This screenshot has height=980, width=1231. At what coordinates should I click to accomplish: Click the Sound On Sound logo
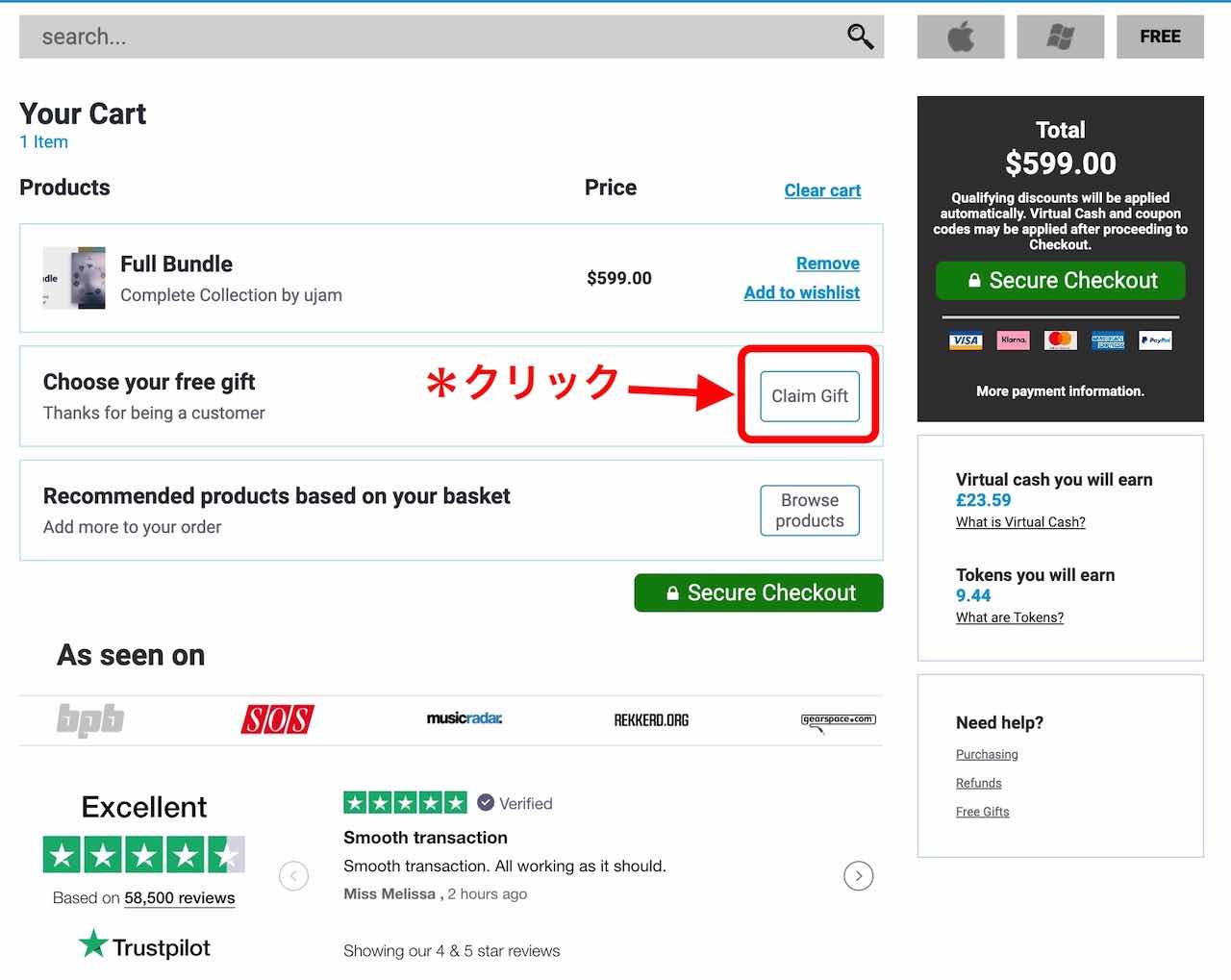[x=277, y=718]
